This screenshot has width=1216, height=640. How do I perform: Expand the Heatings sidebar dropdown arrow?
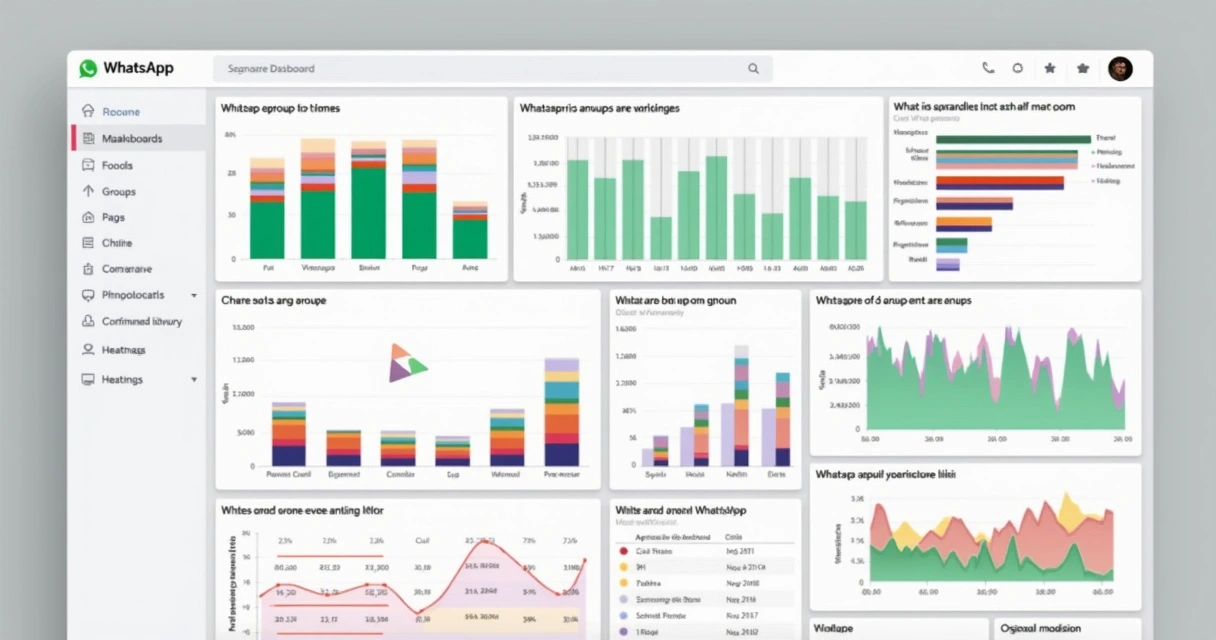pos(194,380)
